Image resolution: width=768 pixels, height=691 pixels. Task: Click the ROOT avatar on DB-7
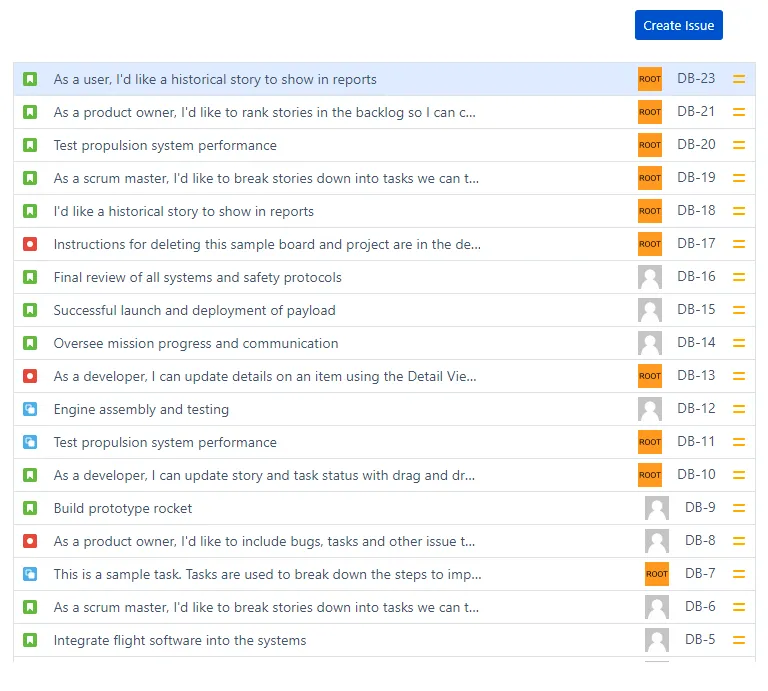coord(656,573)
